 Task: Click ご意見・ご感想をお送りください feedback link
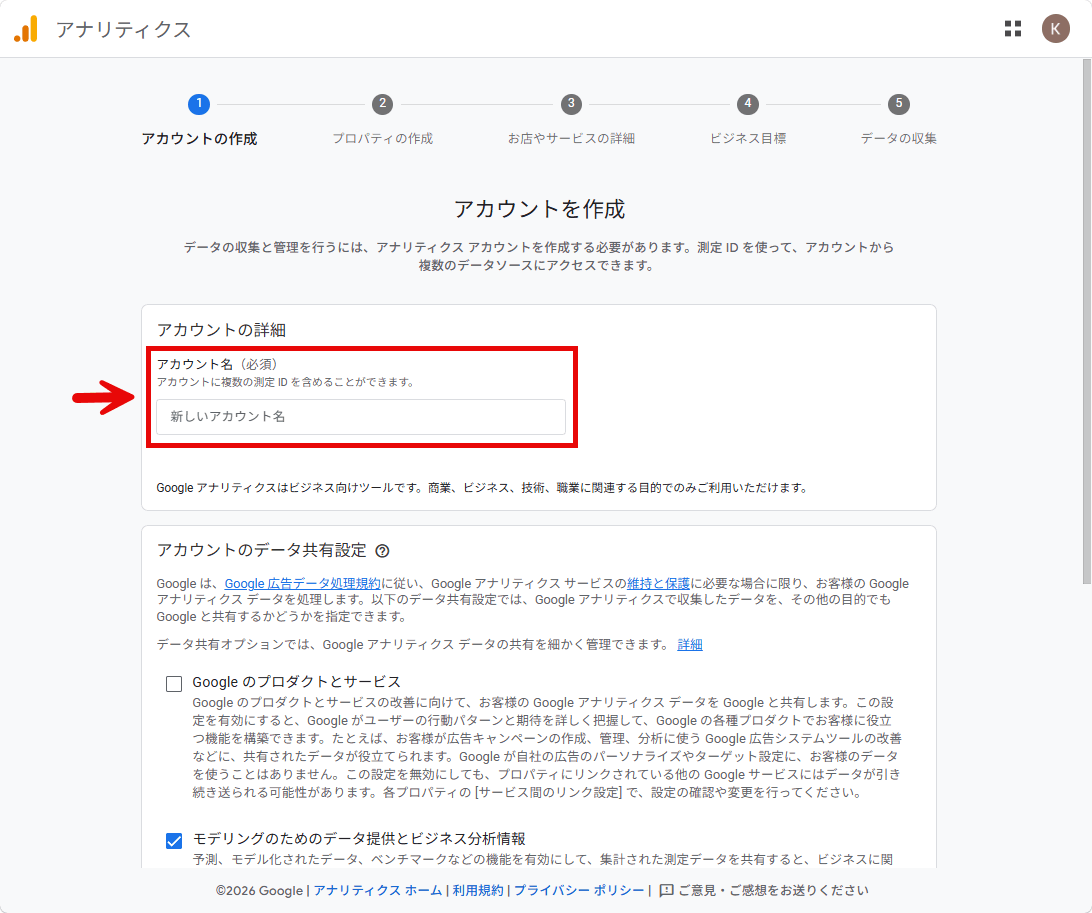[x=773, y=890]
